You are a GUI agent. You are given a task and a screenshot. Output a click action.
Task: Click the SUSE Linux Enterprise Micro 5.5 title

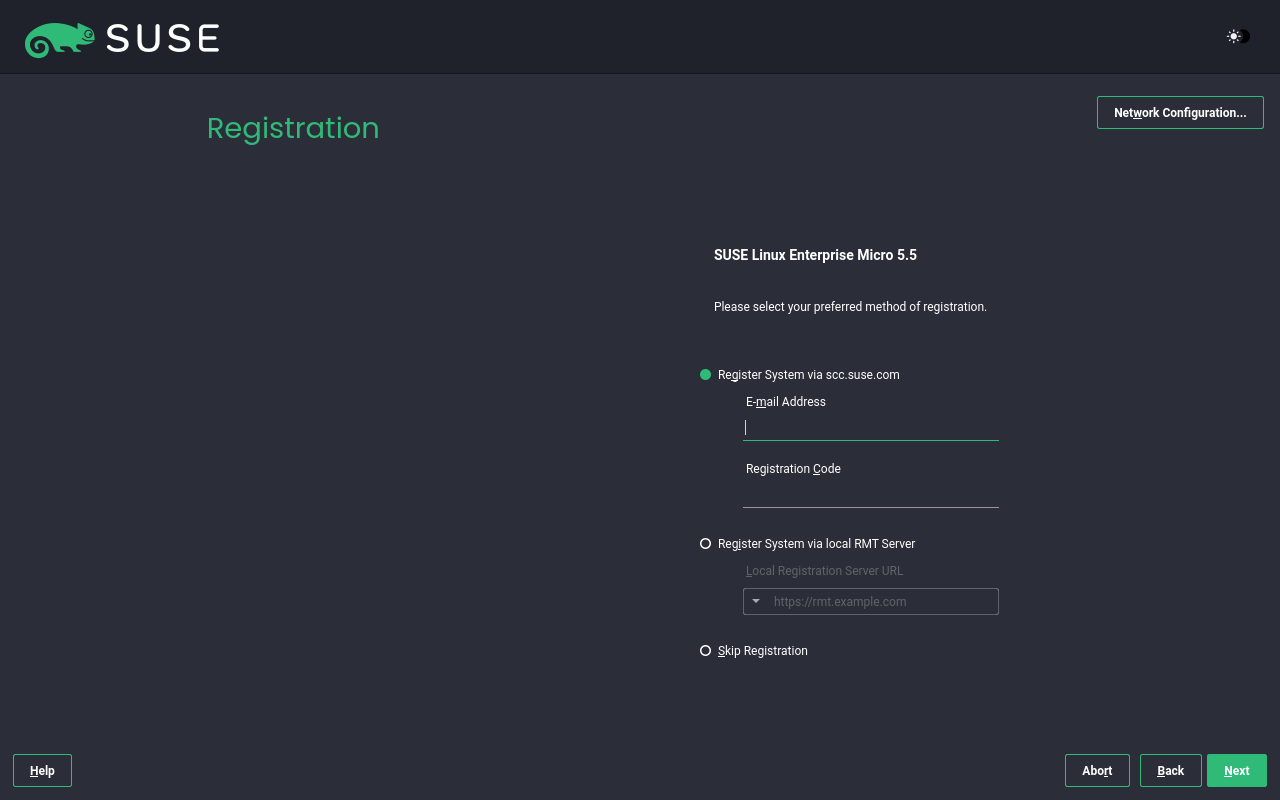pyautogui.click(x=815, y=255)
